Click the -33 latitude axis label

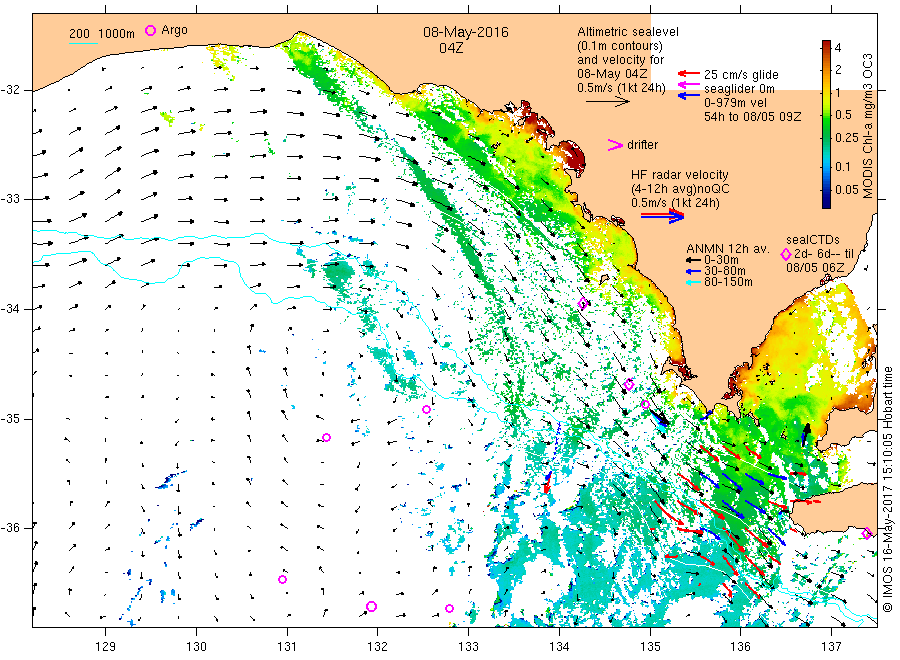[x=10, y=199]
